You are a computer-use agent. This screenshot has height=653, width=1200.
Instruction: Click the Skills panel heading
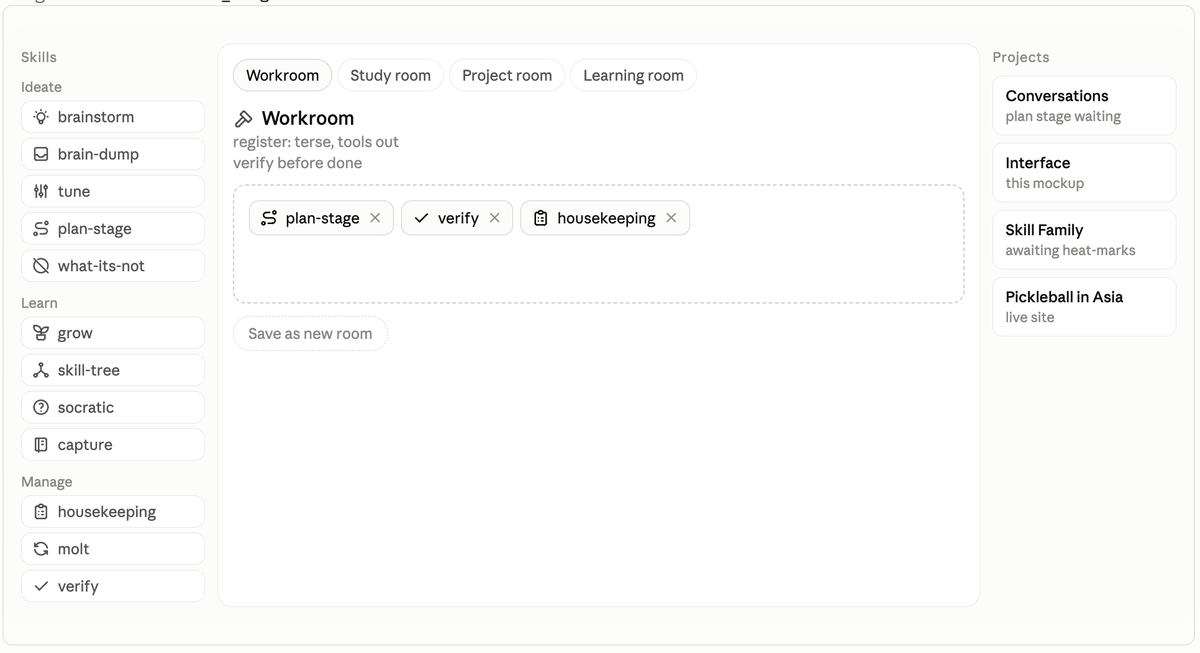[39, 57]
